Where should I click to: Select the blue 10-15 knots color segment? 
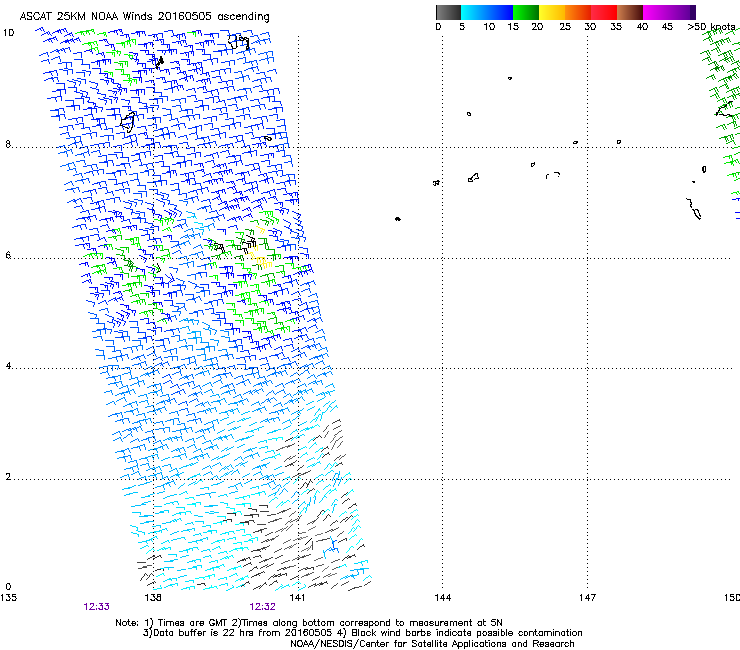click(500, 12)
